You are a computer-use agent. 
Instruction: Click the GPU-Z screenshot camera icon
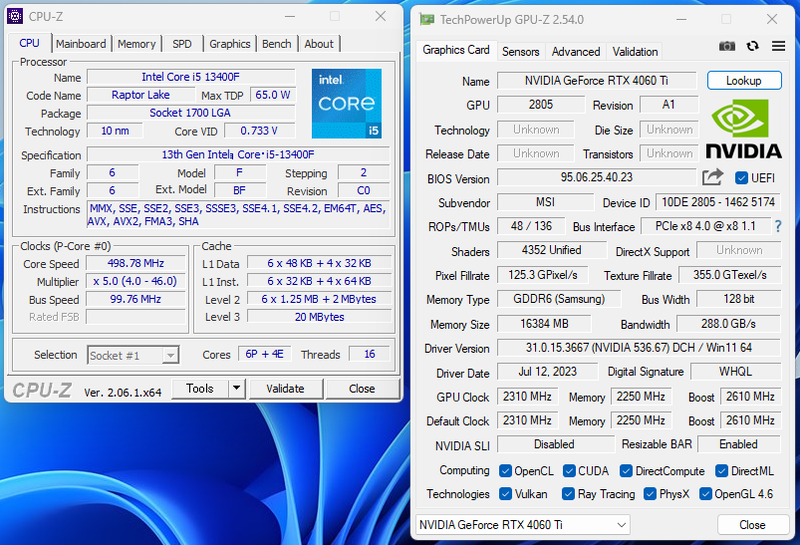click(x=727, y=46)
